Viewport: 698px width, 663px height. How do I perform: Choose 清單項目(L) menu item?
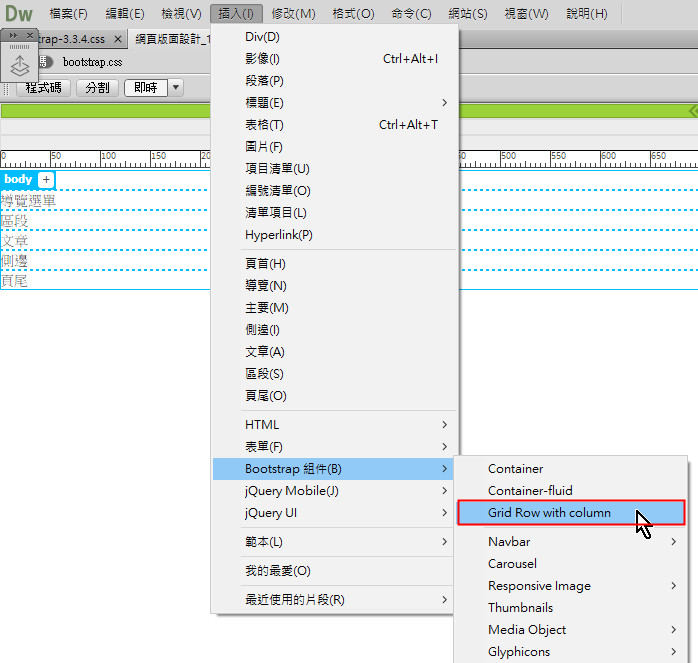click(335, 213)
